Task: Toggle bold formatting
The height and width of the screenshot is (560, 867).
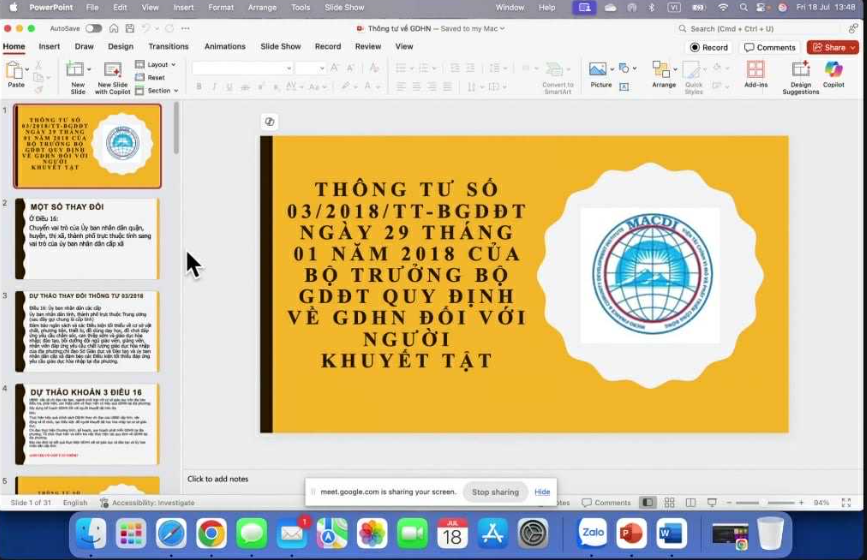Action: coord(199,87)
